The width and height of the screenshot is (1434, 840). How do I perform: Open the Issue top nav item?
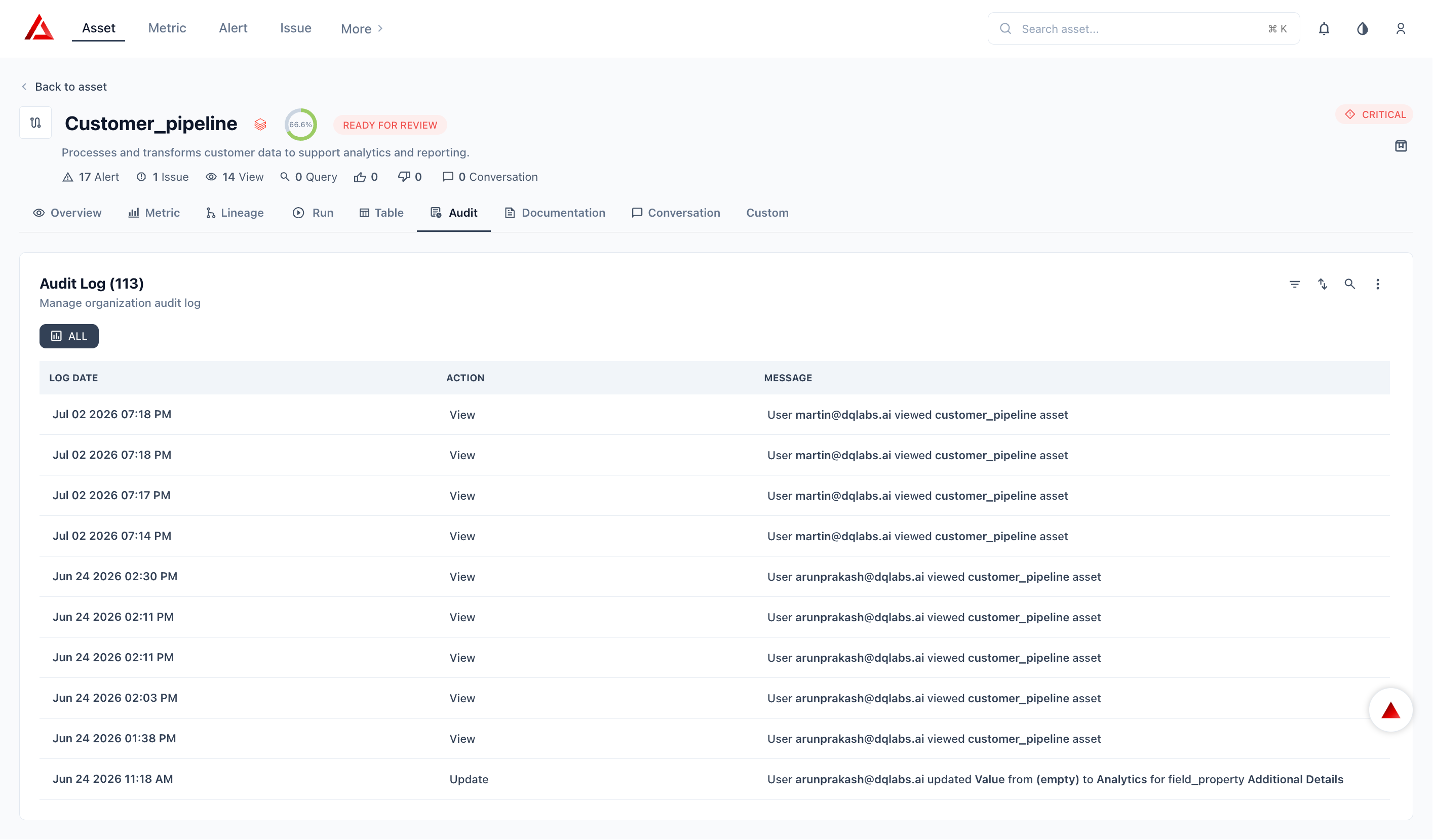point(296,28)
